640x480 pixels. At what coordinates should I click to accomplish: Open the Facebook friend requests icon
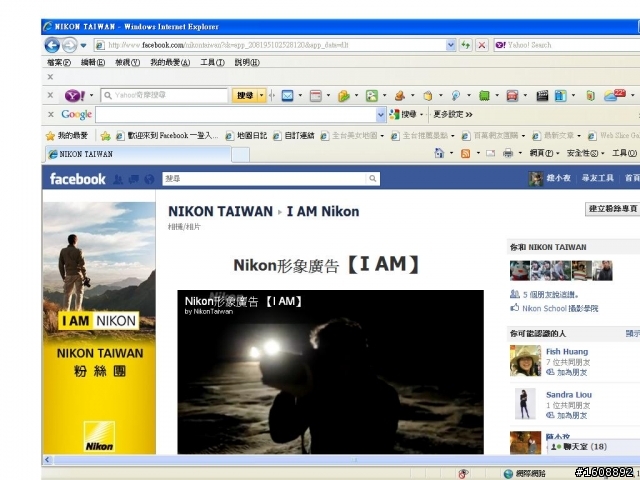point(118,179)
